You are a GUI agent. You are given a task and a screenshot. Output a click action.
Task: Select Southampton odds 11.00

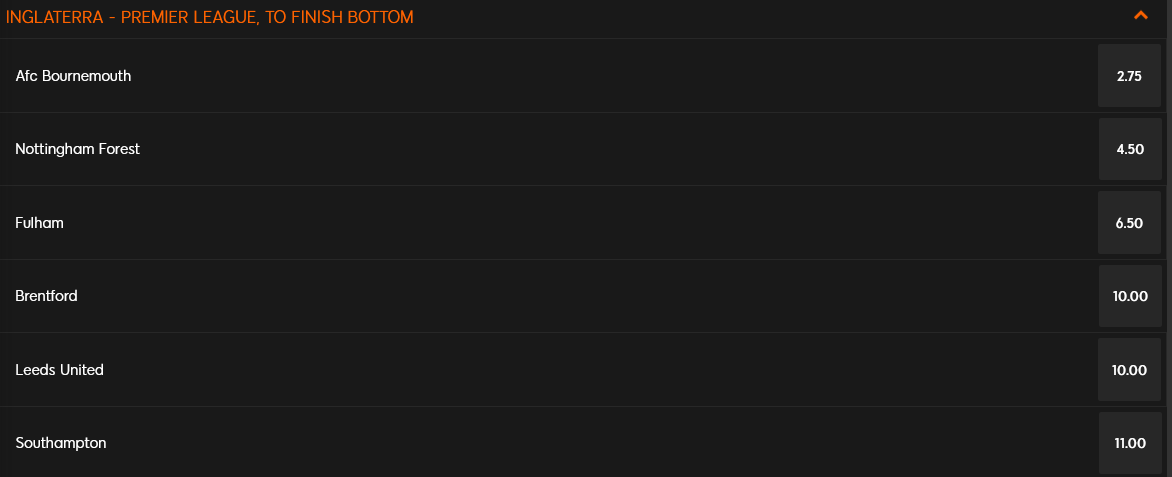coord(1129,443)
